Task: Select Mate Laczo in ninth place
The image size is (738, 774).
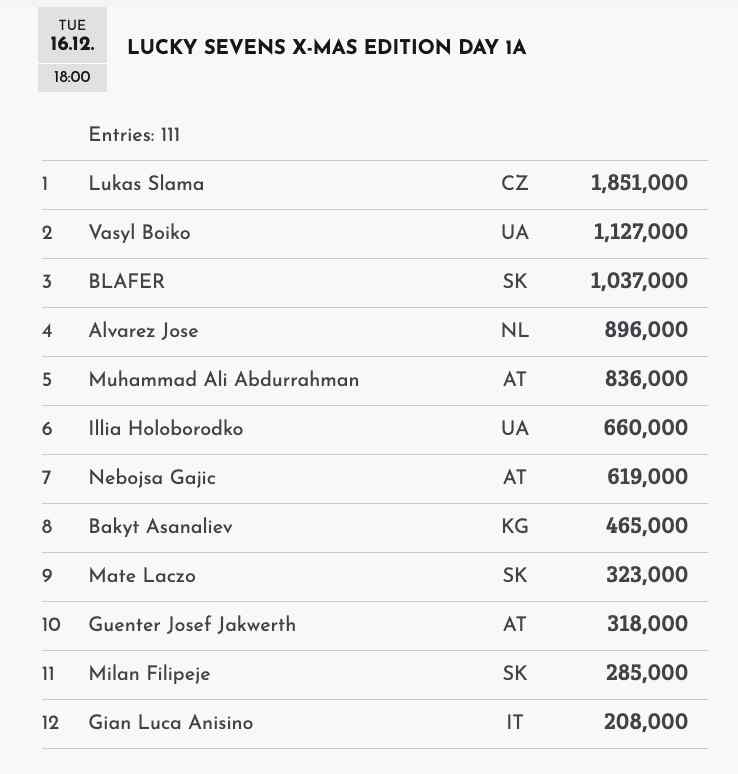Action: [x=142, y=576]
